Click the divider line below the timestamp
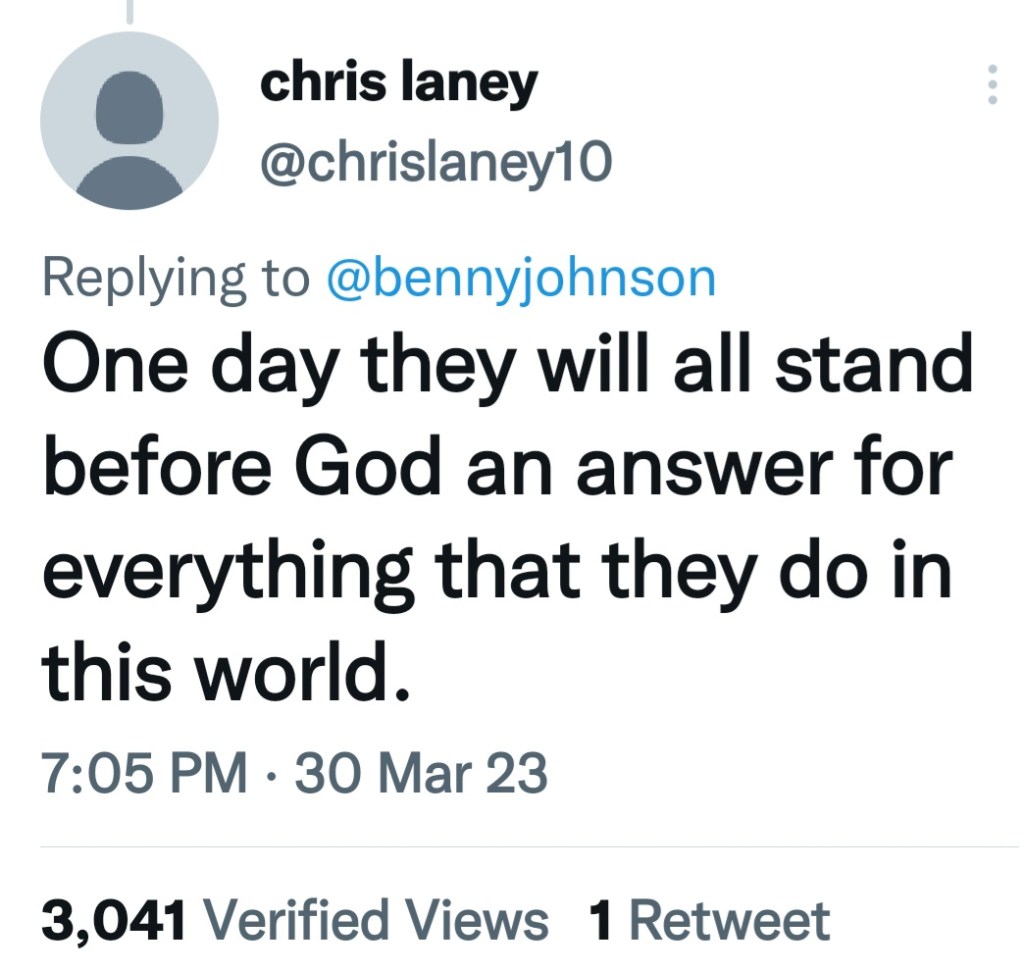The width and height of the screenshot is (1024, 971). [x=529, y=847]
